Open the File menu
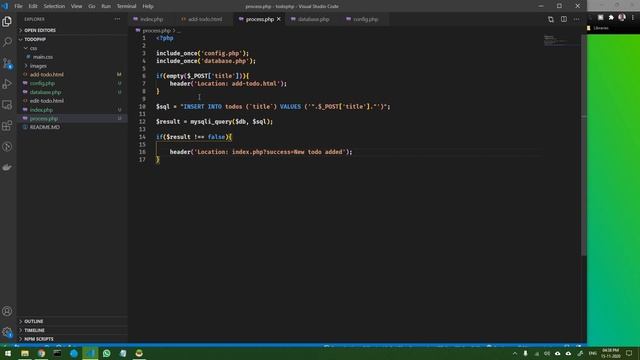The height and width of the screenshot is (360, 640). tap(18, 6)
